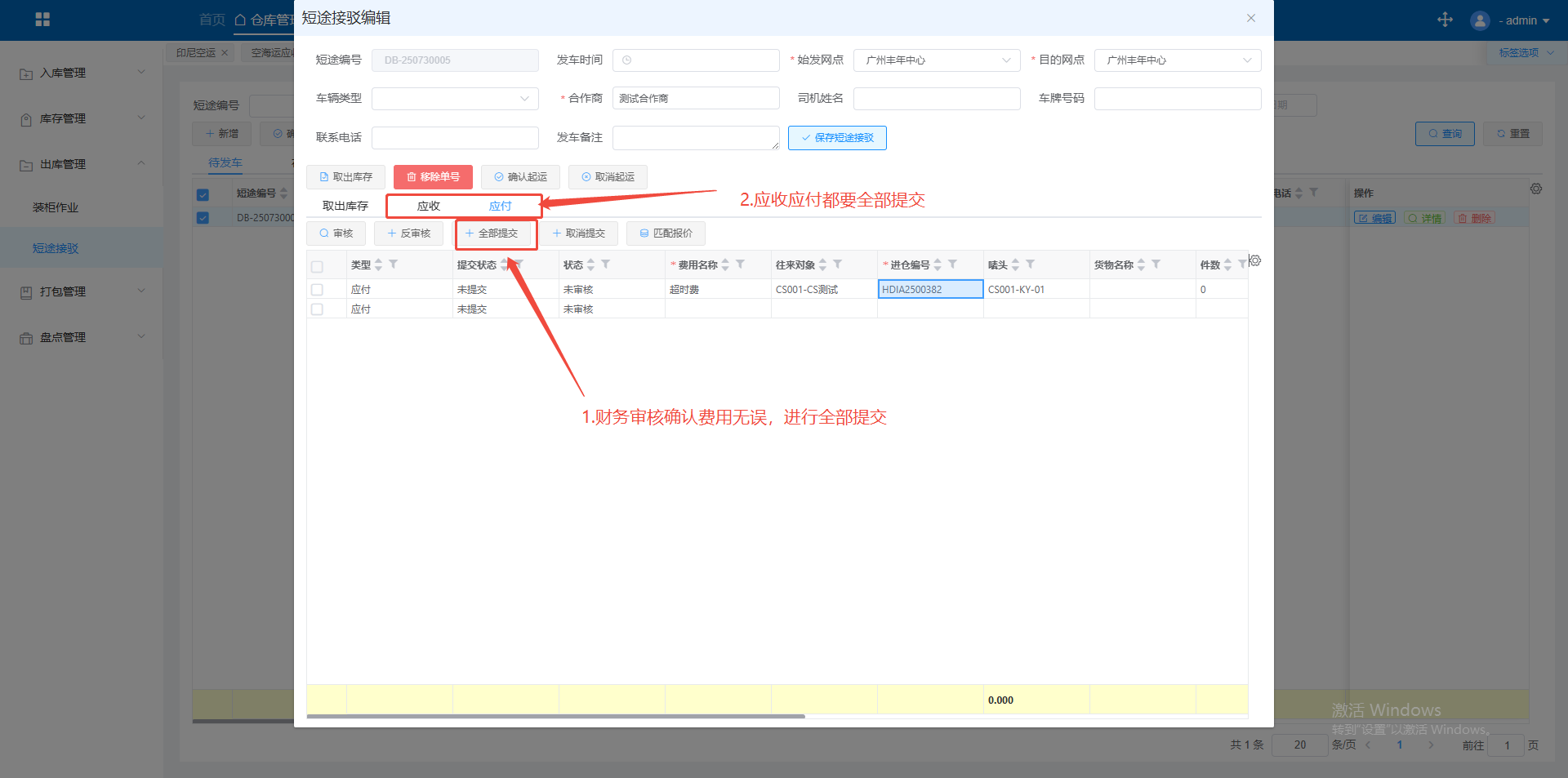Click the admin user avatar icon
The width and height of the screenshot is (1568, 778).
[x=1480, y=20]
